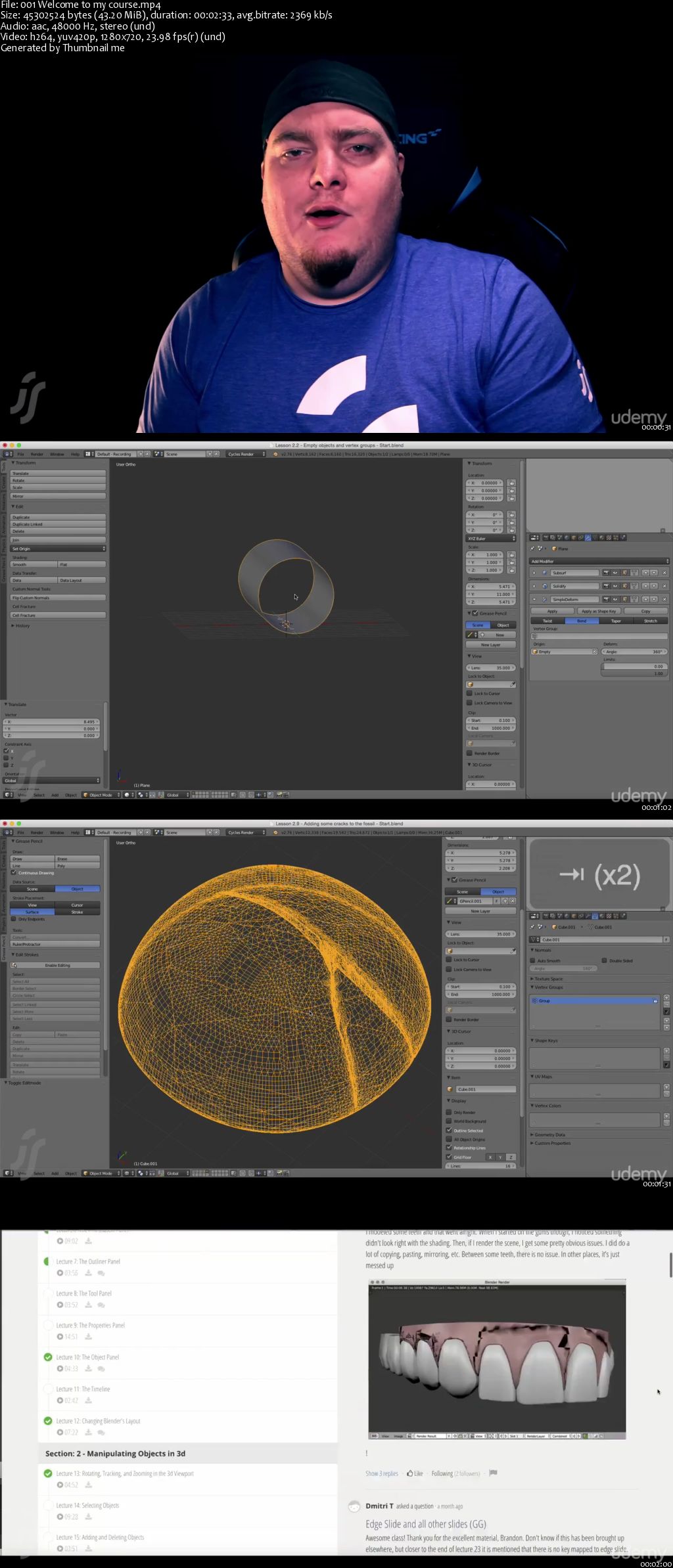Click the thumbs-up Like on the Udemy post
This screenshot has width=673, height=1568.
tap(415, 1473)
